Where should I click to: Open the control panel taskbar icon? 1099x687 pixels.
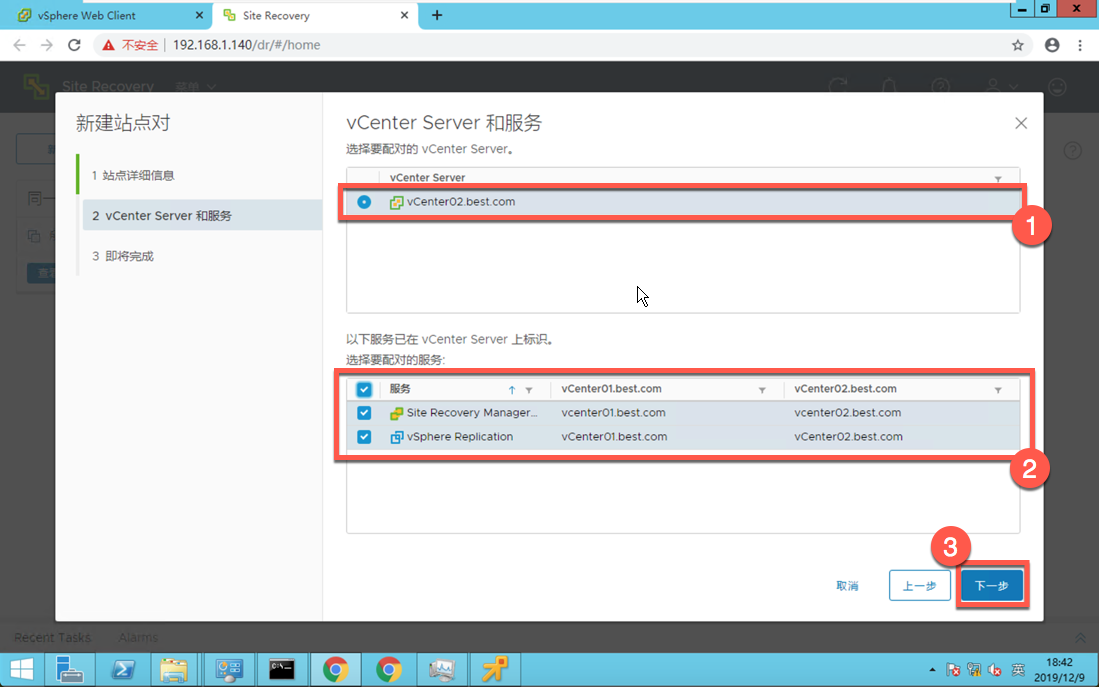coord(228,669)
